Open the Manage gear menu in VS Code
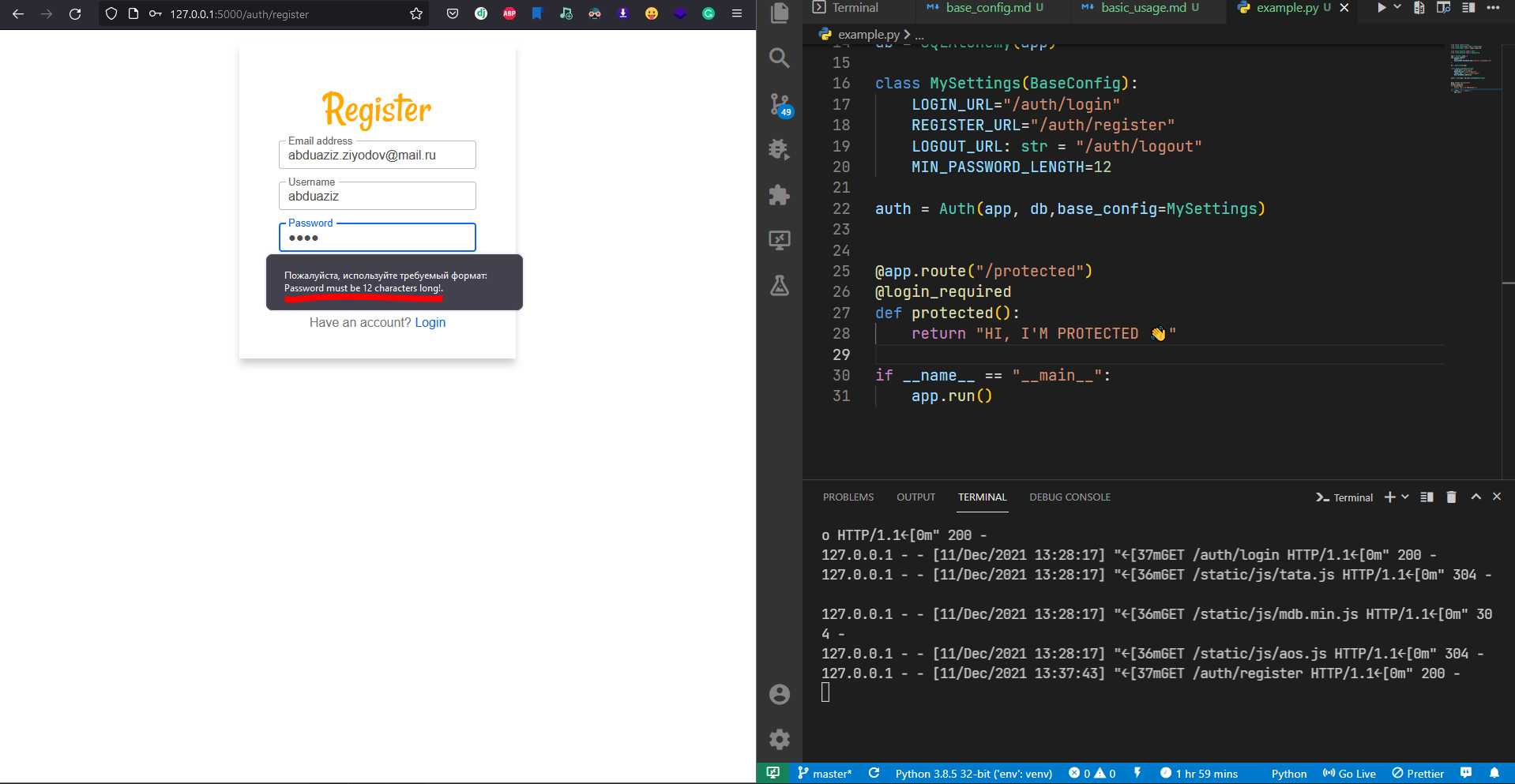The image size is (1515, 784). 780,739
